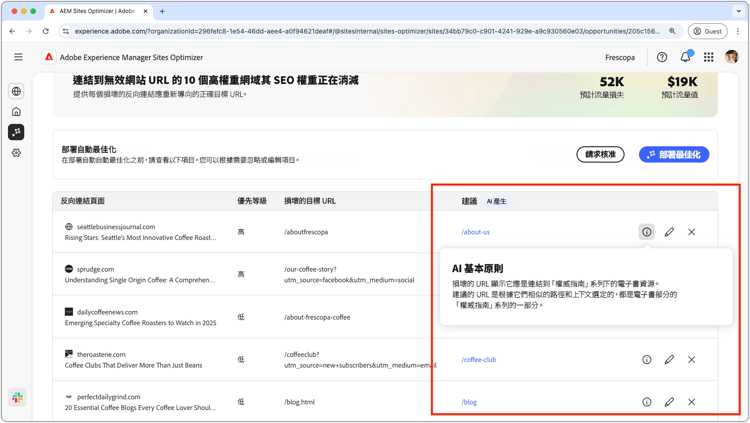Screen dimensions: 750x423
Task: Sort by 反向連結頁面 column header
Action: tap(83, 201)
